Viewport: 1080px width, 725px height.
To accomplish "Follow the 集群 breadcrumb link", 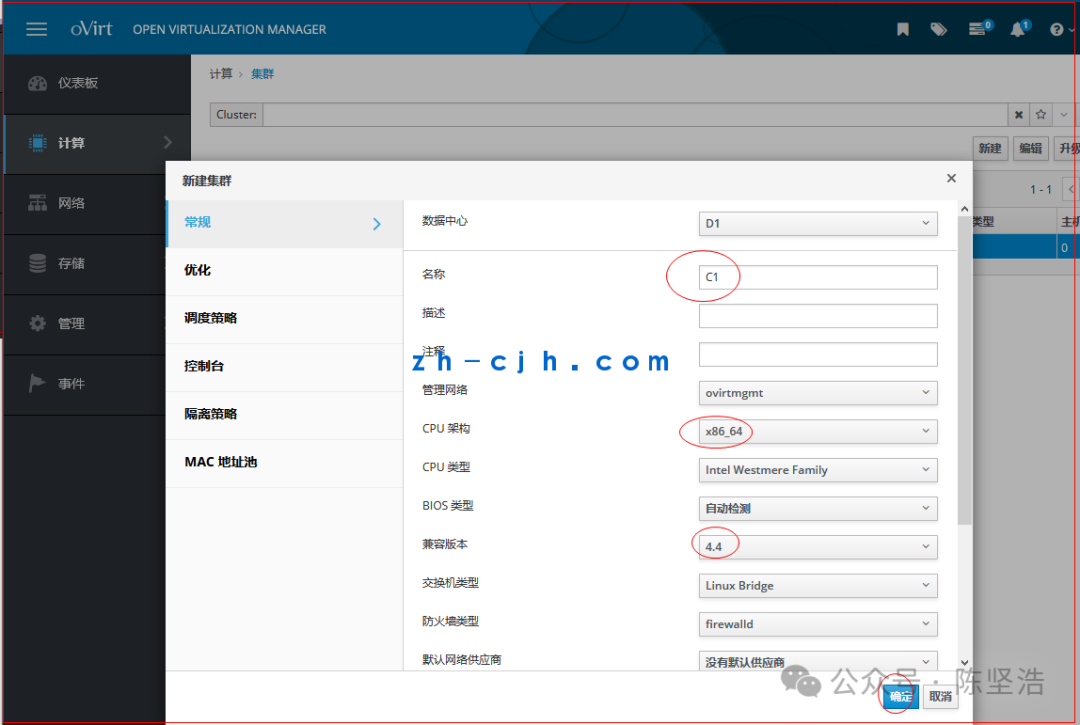I will pos(262,74).
